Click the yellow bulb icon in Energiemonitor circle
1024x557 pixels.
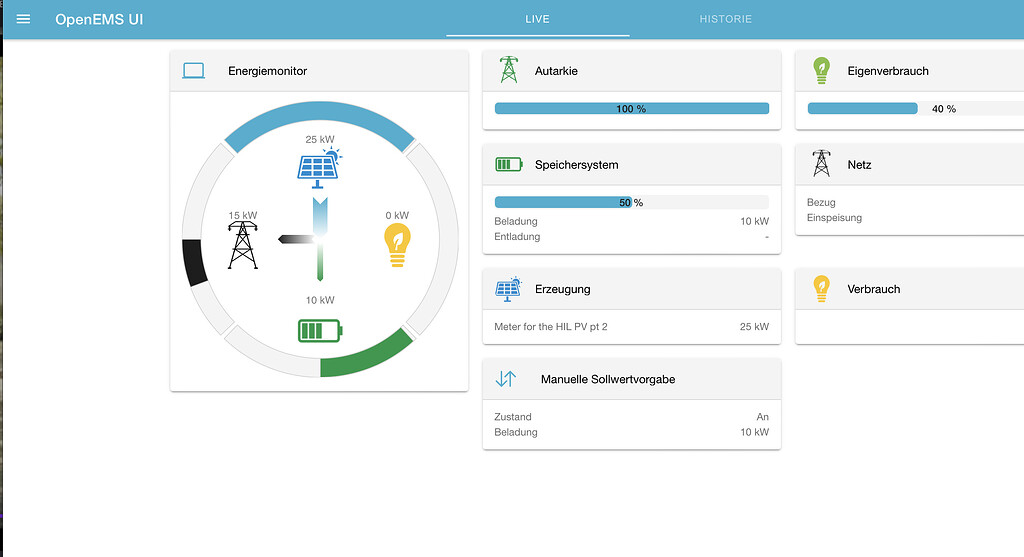point(397,245)
